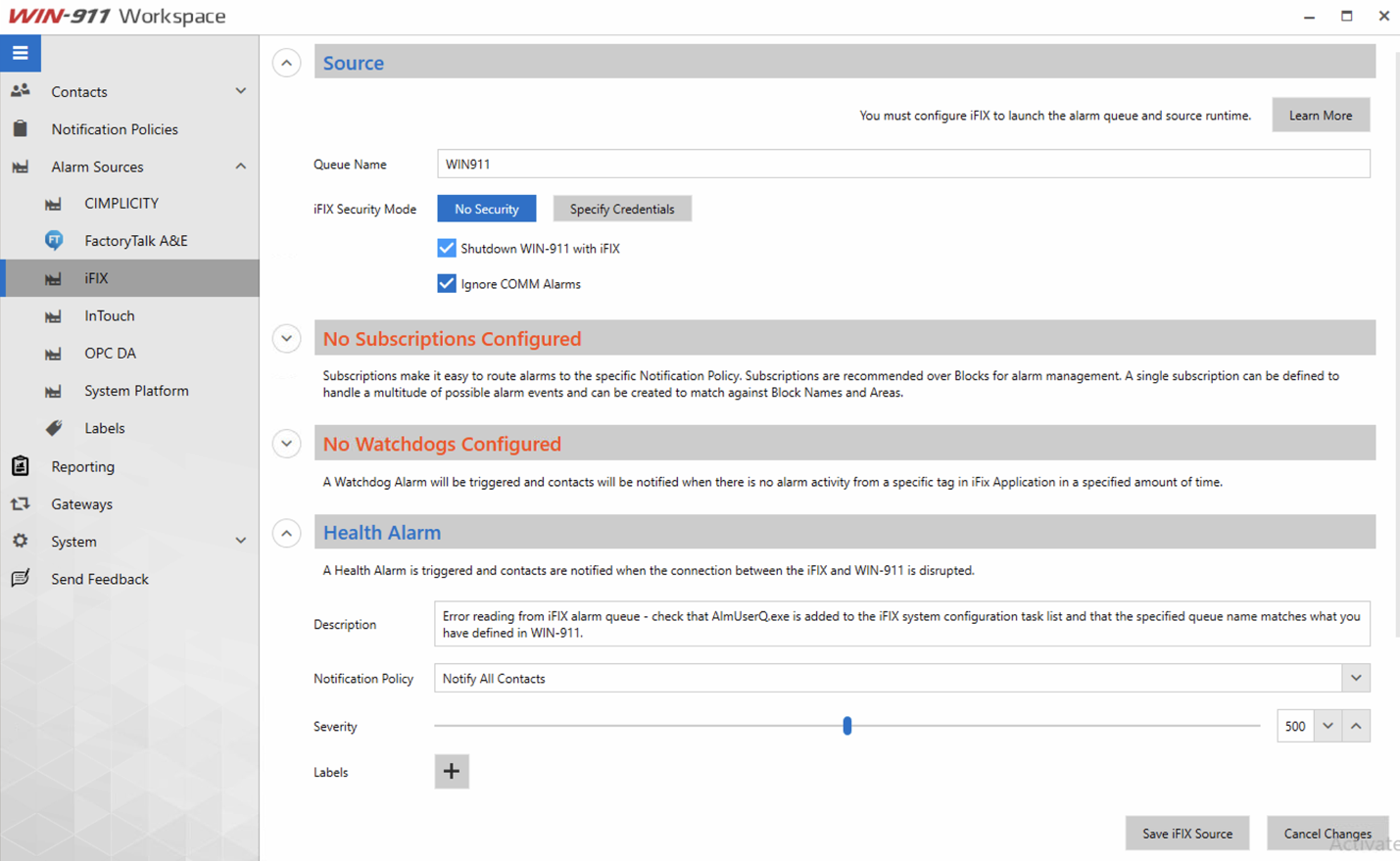Open Send Feedback in the sidebar

pos(100,579)
